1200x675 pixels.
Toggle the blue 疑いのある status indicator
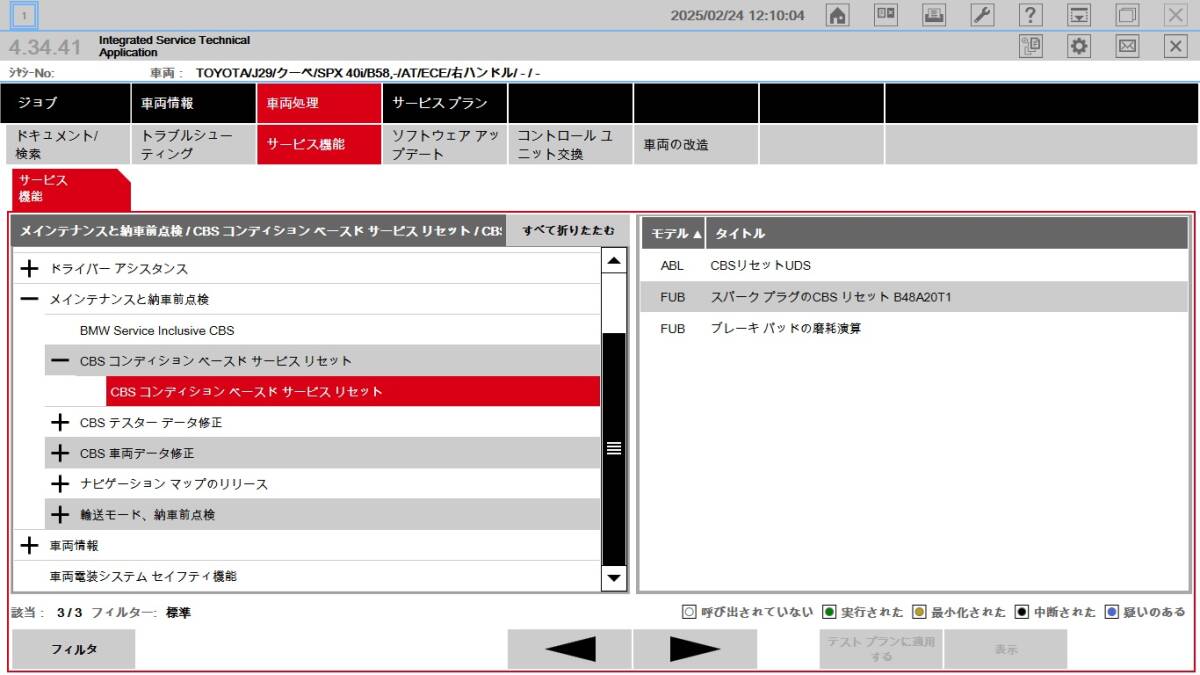[1112, 612]
